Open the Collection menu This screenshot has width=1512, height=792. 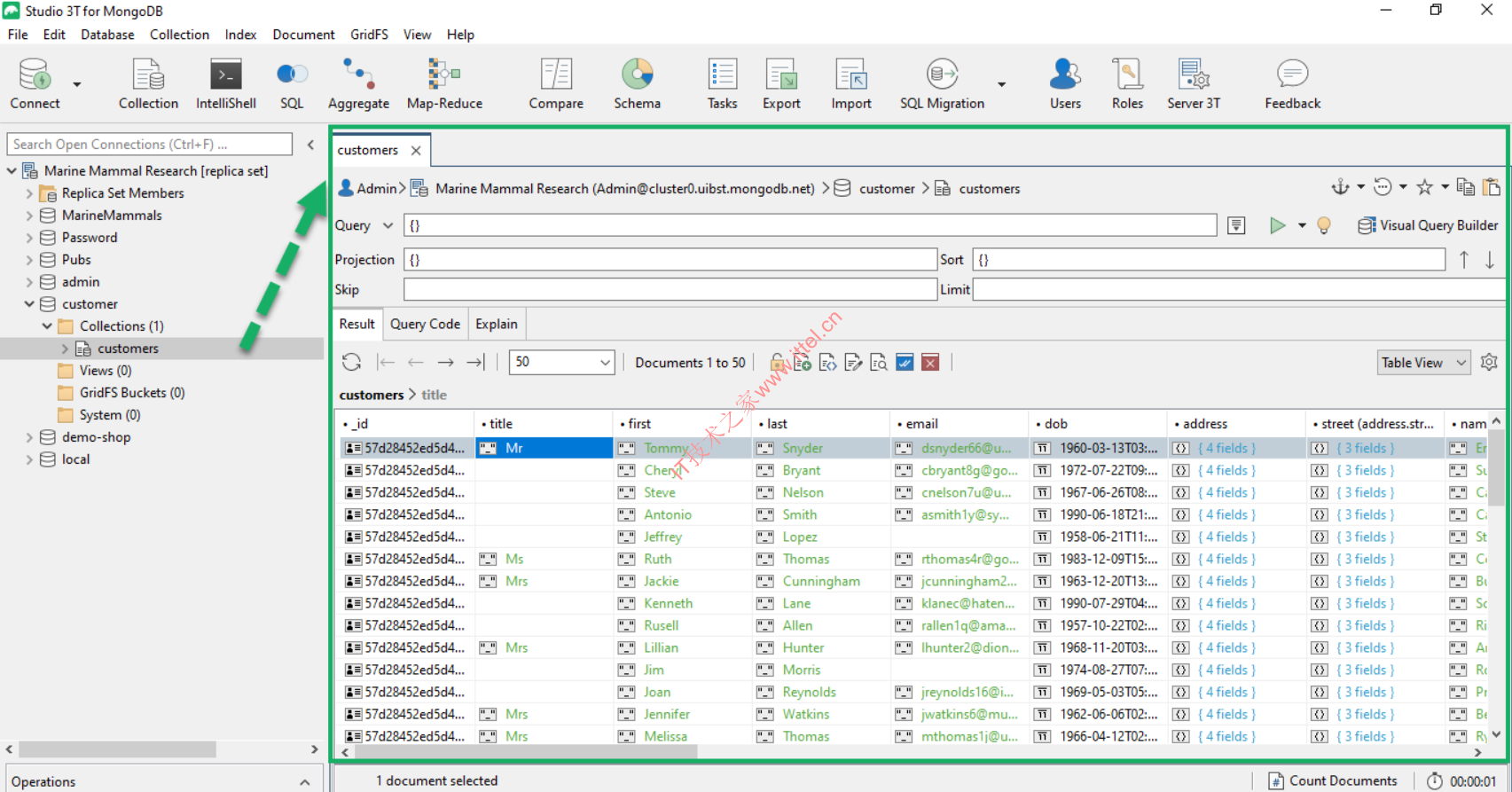pyautogui.click(x=179, y=35)
